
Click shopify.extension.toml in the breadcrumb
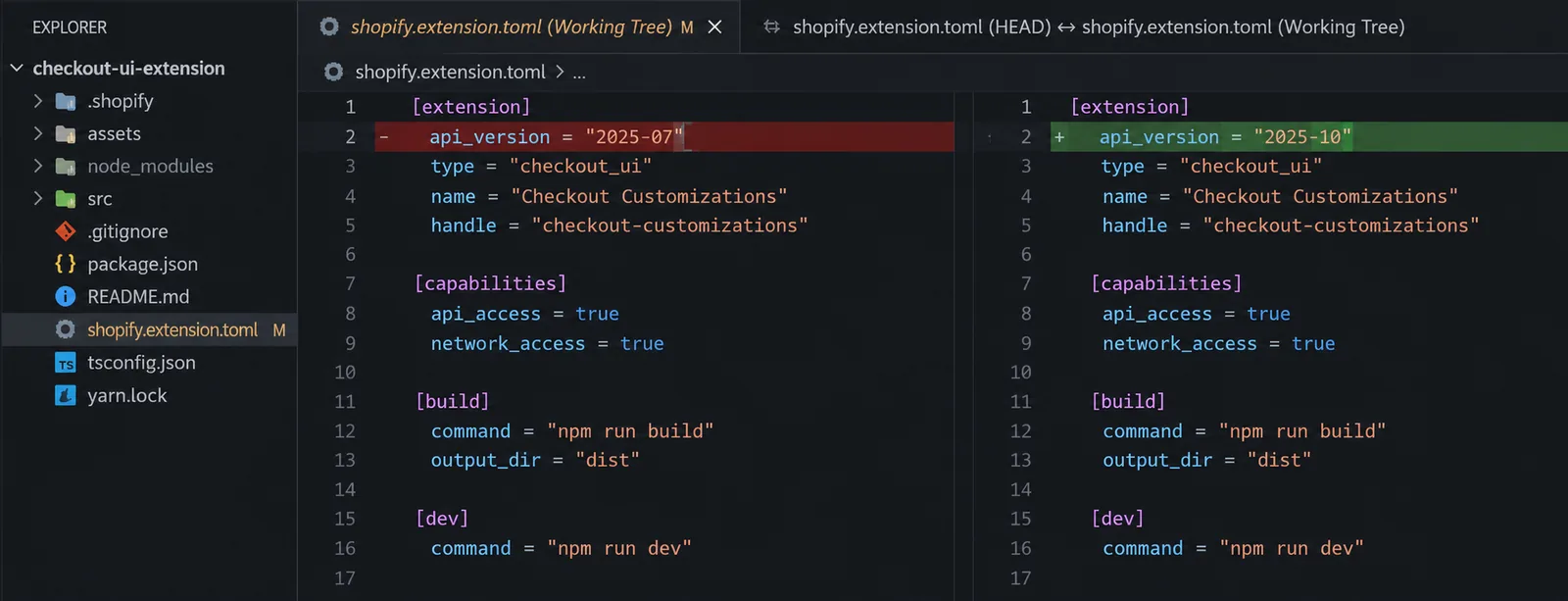click(451, 72)
